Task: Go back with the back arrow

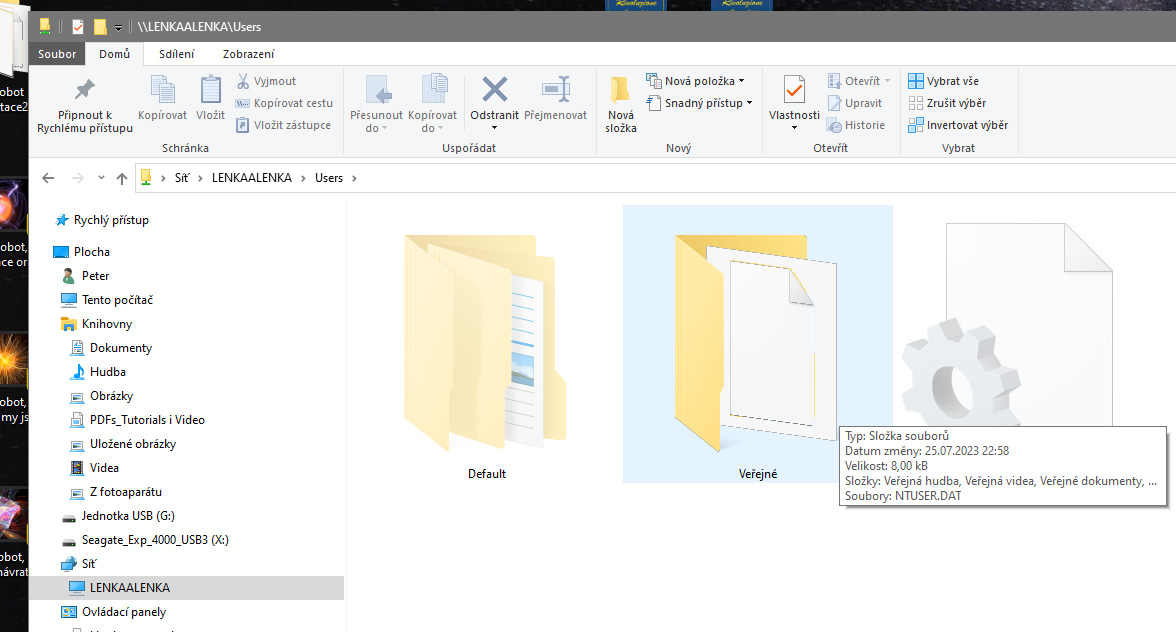Action: pyautogui.click(x=48, y=178)
